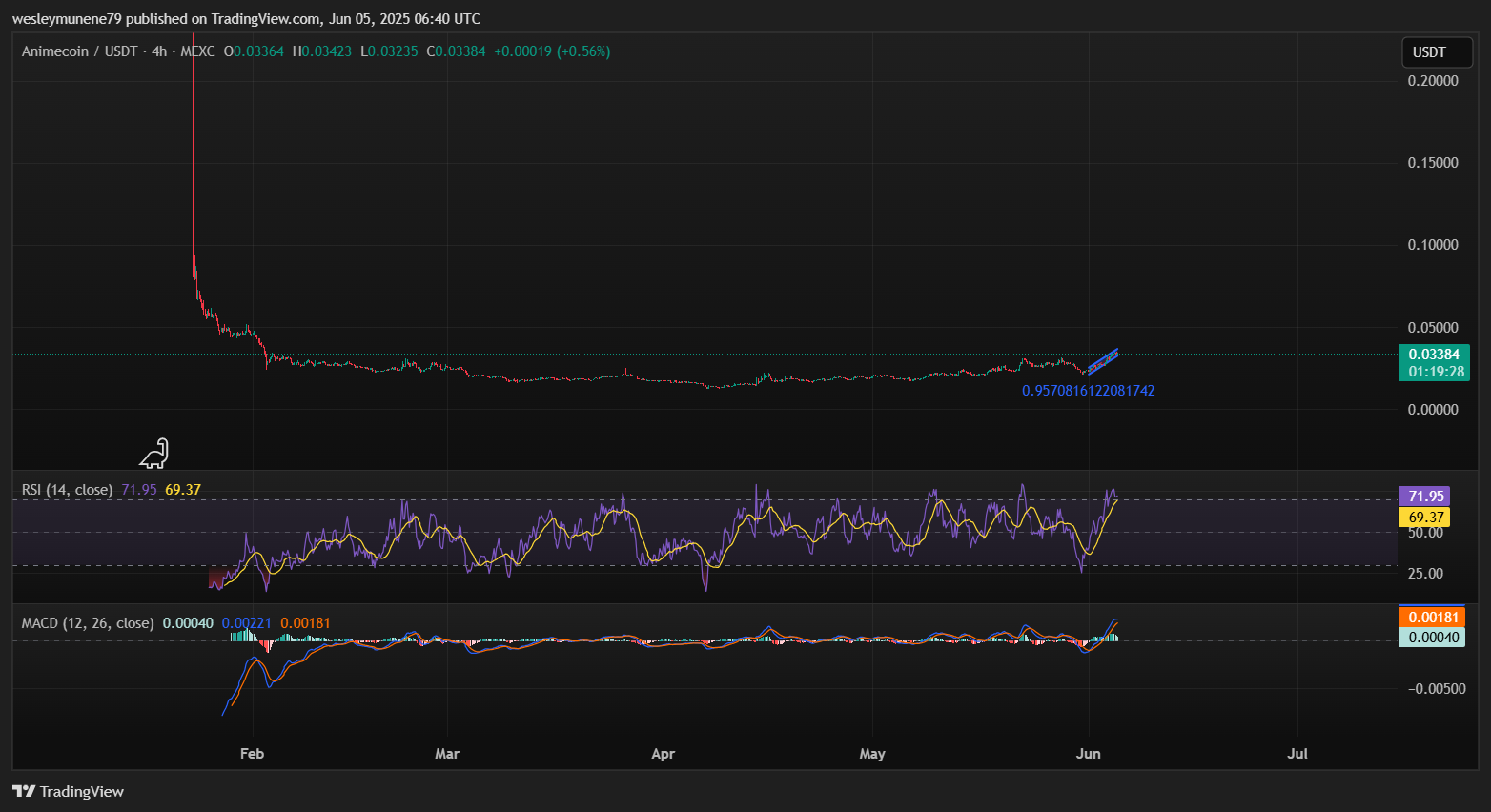Click the green current price label 0.03384
Screen dimensions: 1491x812
point(1433,355)
